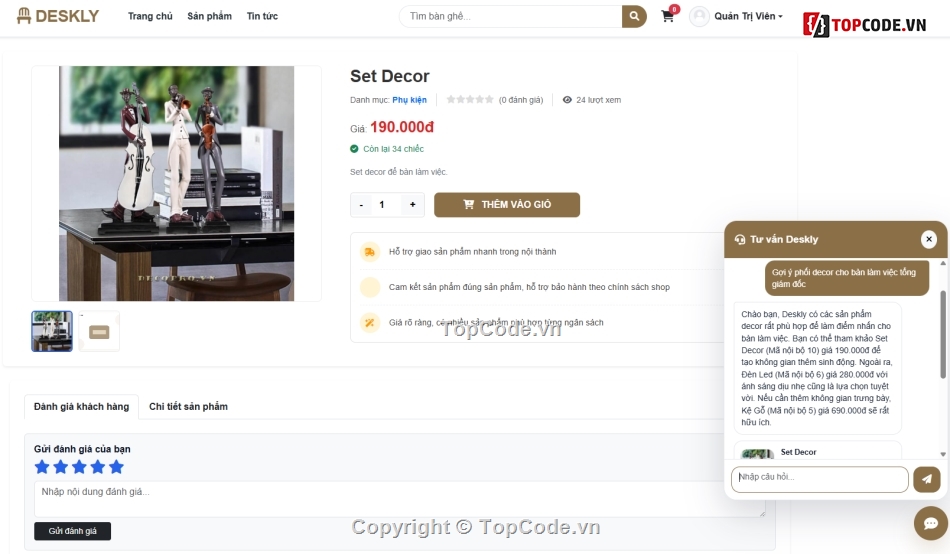
Task: Close the Tư vấn Deskly chat window
Action: pyautogui.click(x=928, y=239)
